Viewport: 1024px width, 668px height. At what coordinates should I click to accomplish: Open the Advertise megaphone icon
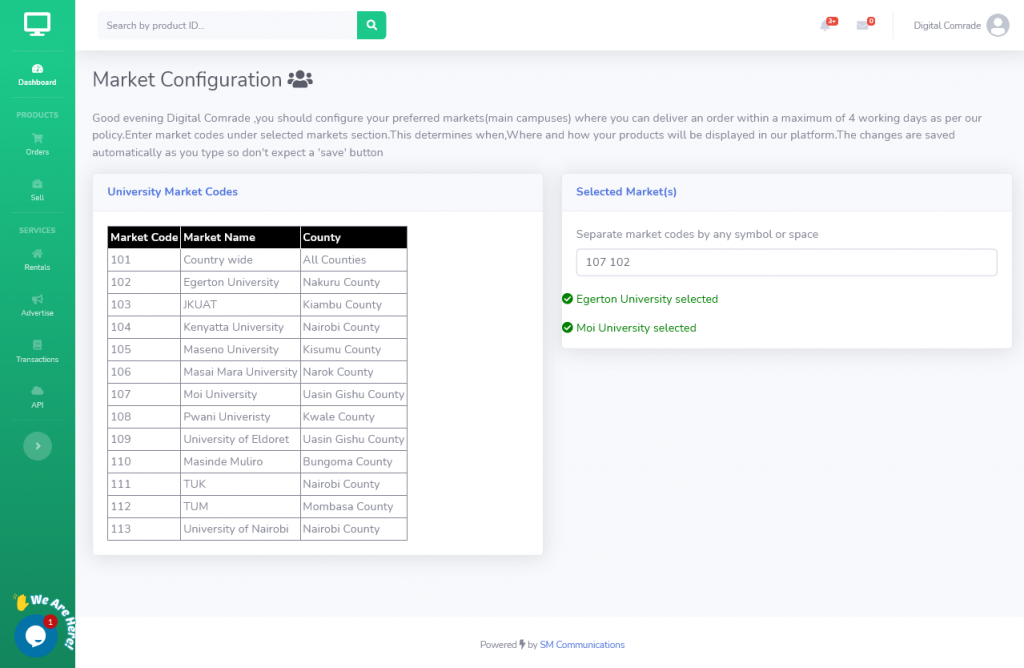point(37,299)
